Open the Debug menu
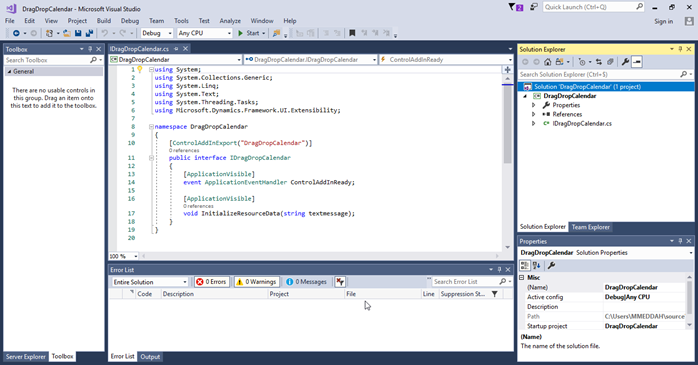The width and height of the screenshot is (698, 365). tap(130, 21)
